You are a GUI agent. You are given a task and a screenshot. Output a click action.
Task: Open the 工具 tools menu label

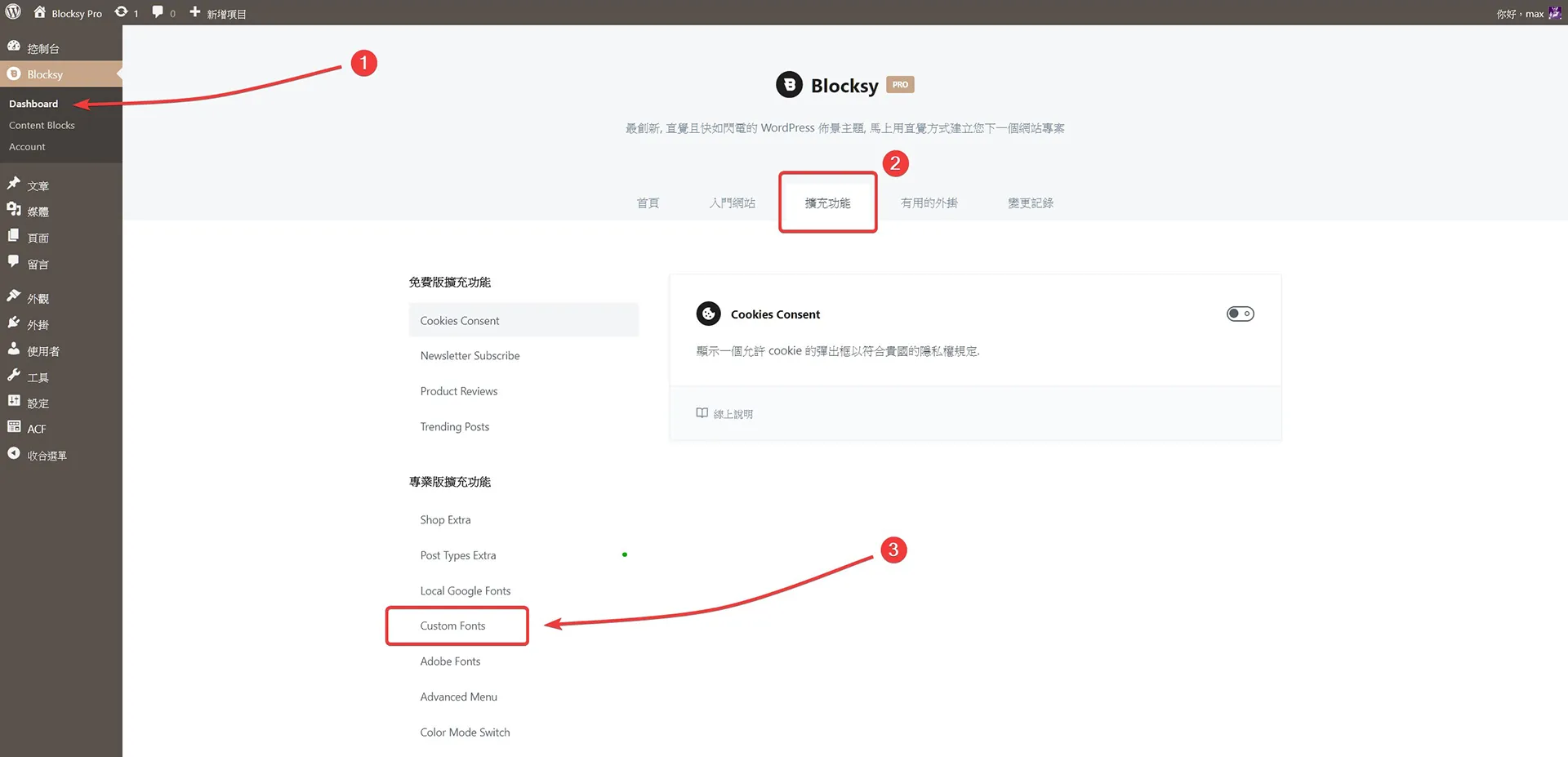click(38, 377)
